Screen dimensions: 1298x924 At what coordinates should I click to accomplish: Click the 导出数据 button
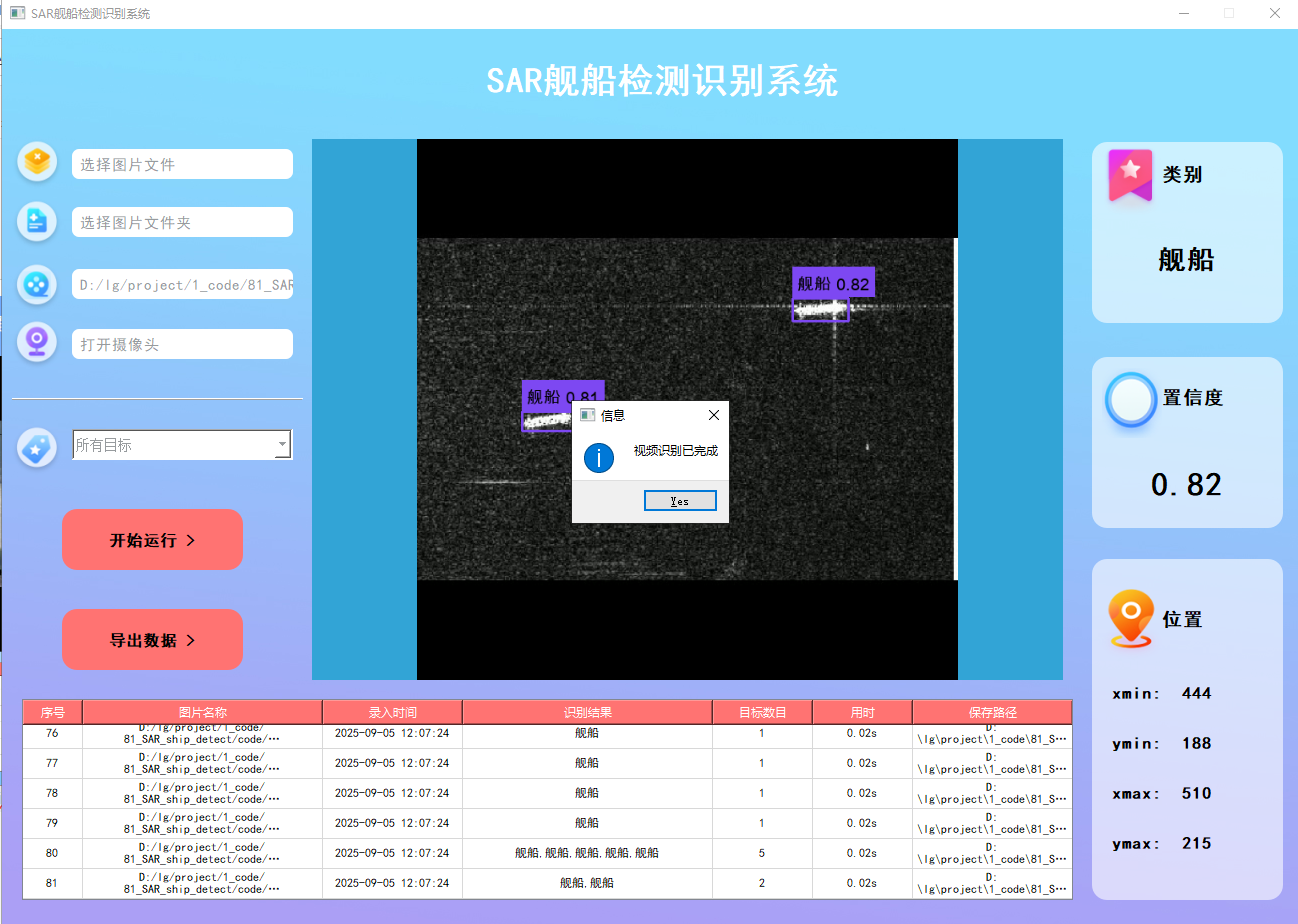pyautogui.click(x=152, y=640)
